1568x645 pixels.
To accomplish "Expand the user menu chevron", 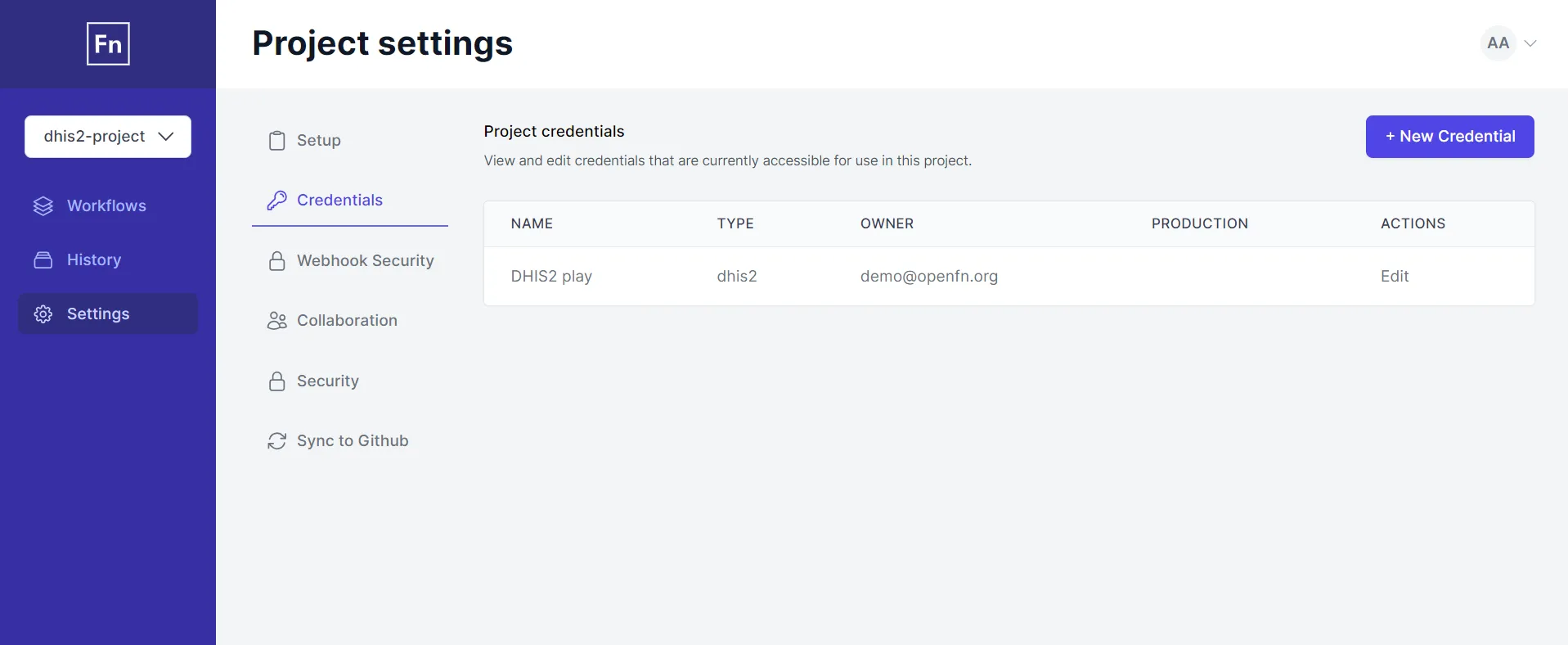I will coord(1530,43).
